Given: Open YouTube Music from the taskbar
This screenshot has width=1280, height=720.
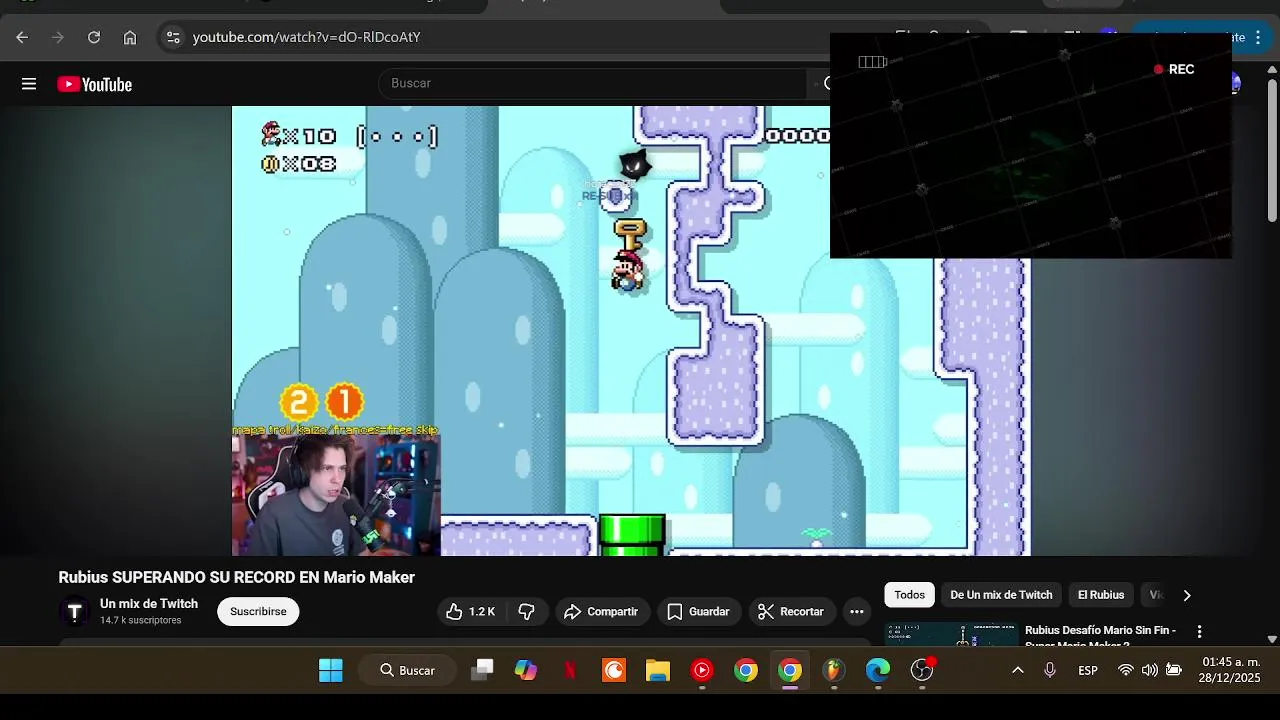Looking at the screenshot, I should coord(702,670).
